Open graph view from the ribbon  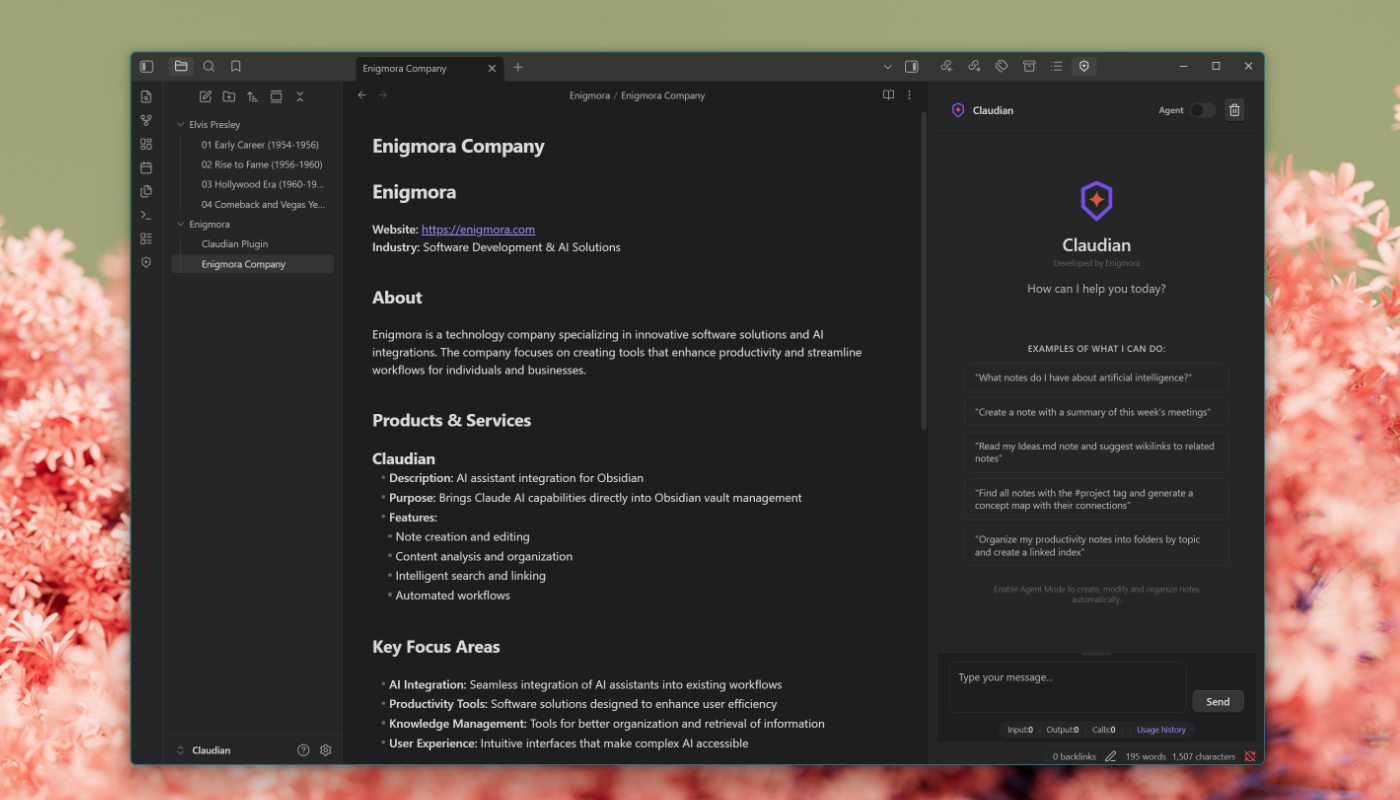pos(146,120)
